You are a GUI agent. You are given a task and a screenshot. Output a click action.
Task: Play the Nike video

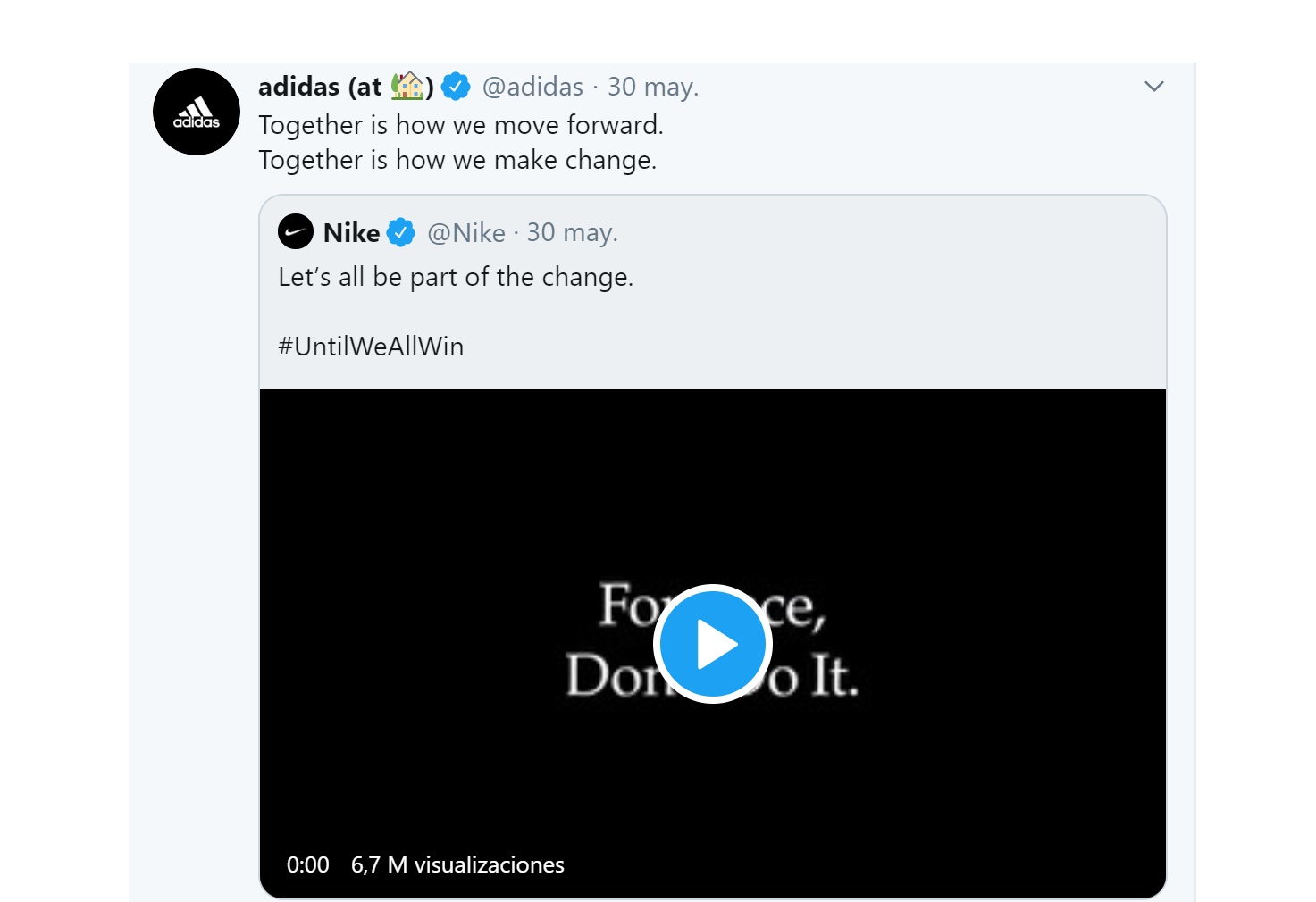pos(713,644)
